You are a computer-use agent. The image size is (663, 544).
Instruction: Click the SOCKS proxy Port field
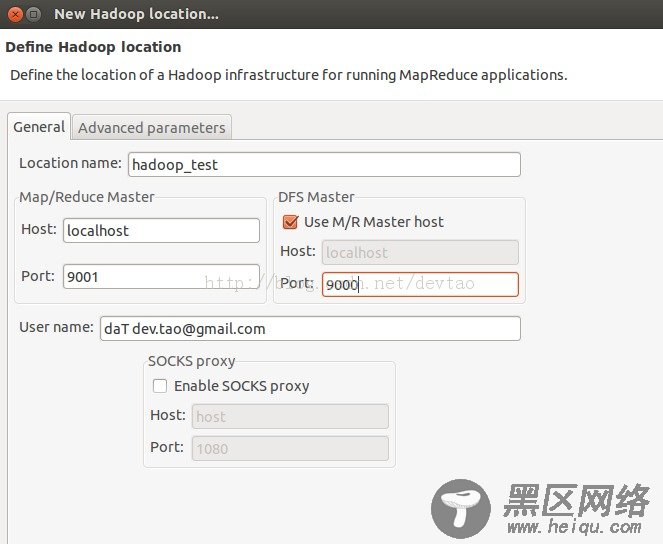(x=290, y=448)
